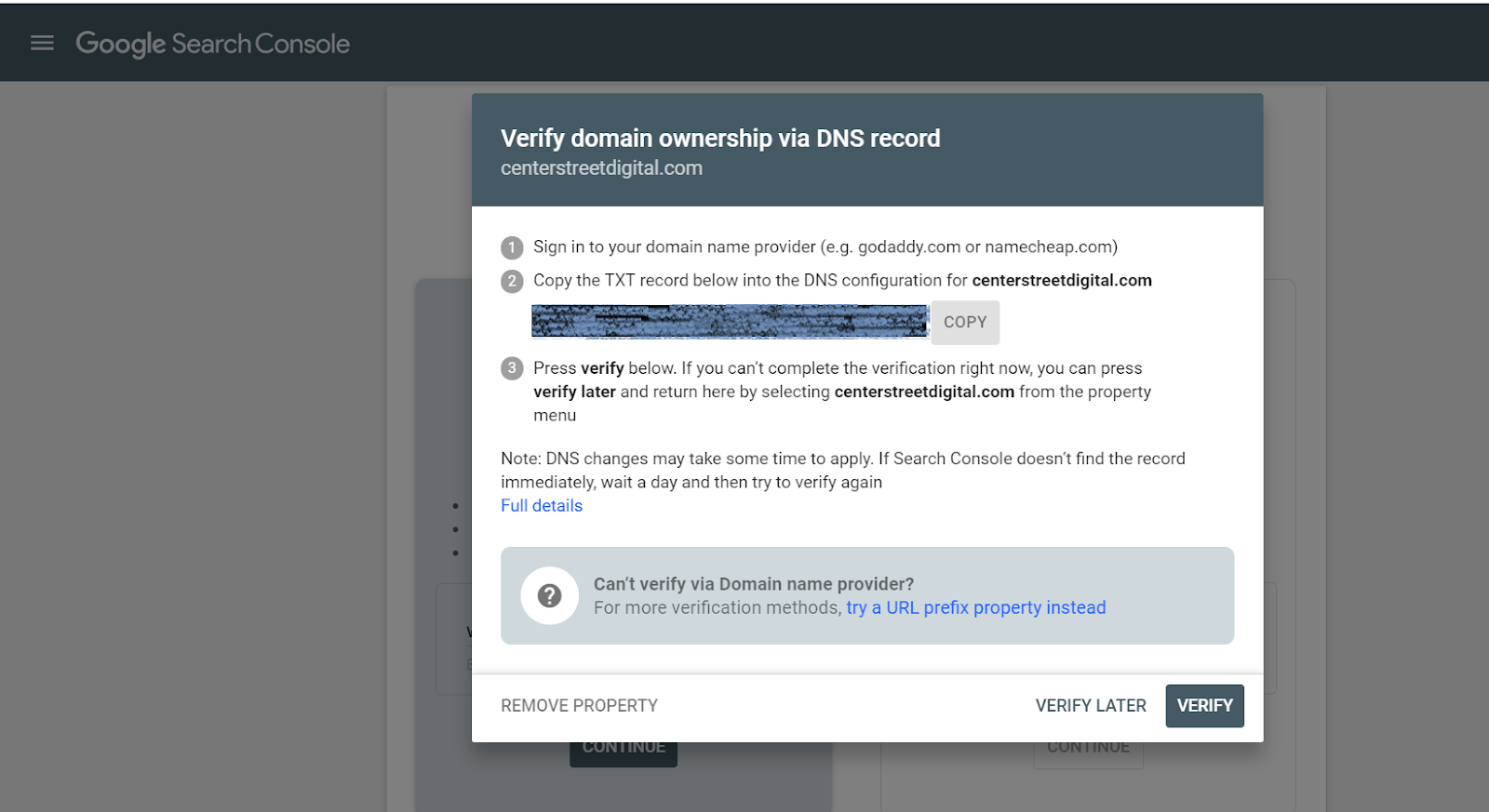Select the redacted TXT record field
Image resolution: width=1489 pixels, height=812 pixels.
coord(731,321)
